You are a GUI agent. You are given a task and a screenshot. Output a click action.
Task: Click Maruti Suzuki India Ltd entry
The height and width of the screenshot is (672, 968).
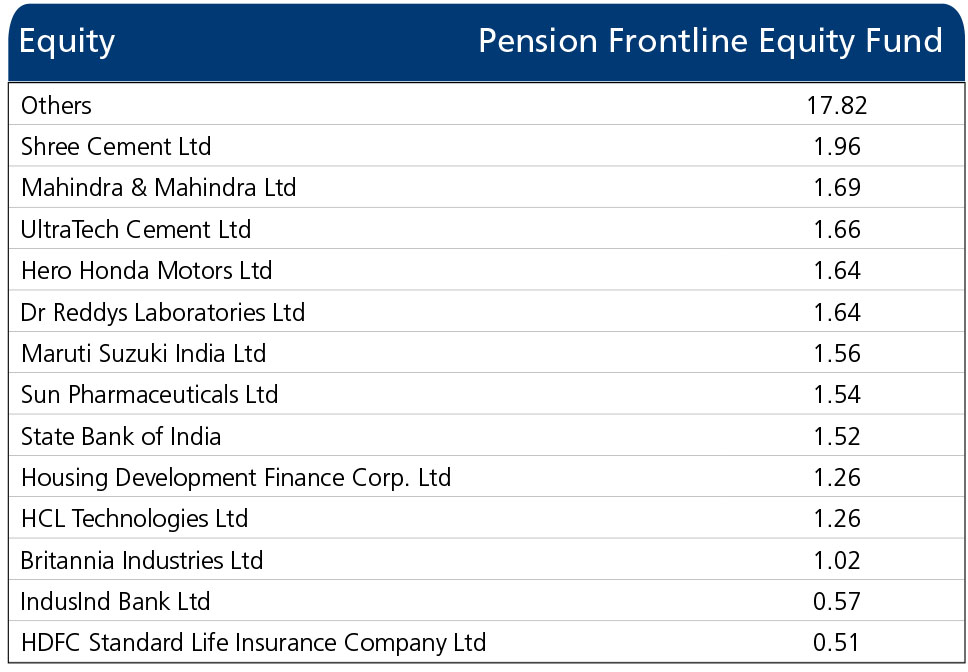coord(143,354)
